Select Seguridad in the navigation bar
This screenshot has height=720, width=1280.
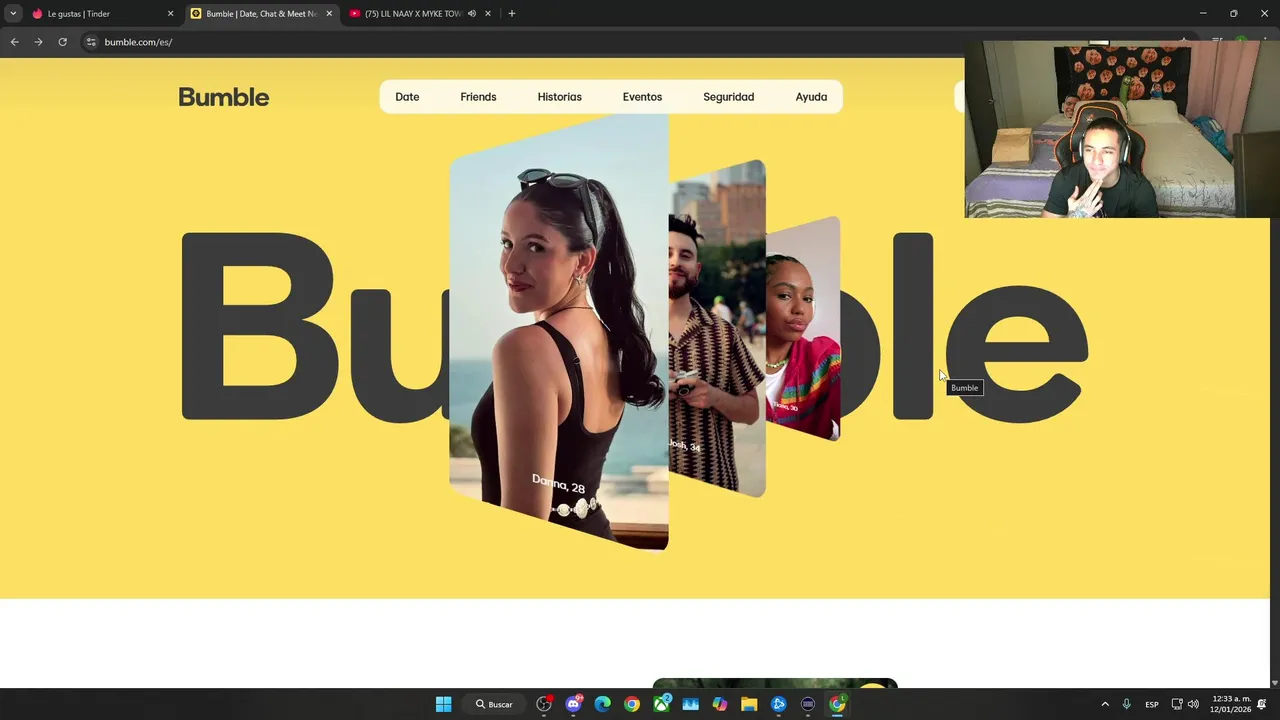click(x=728, y=97)
